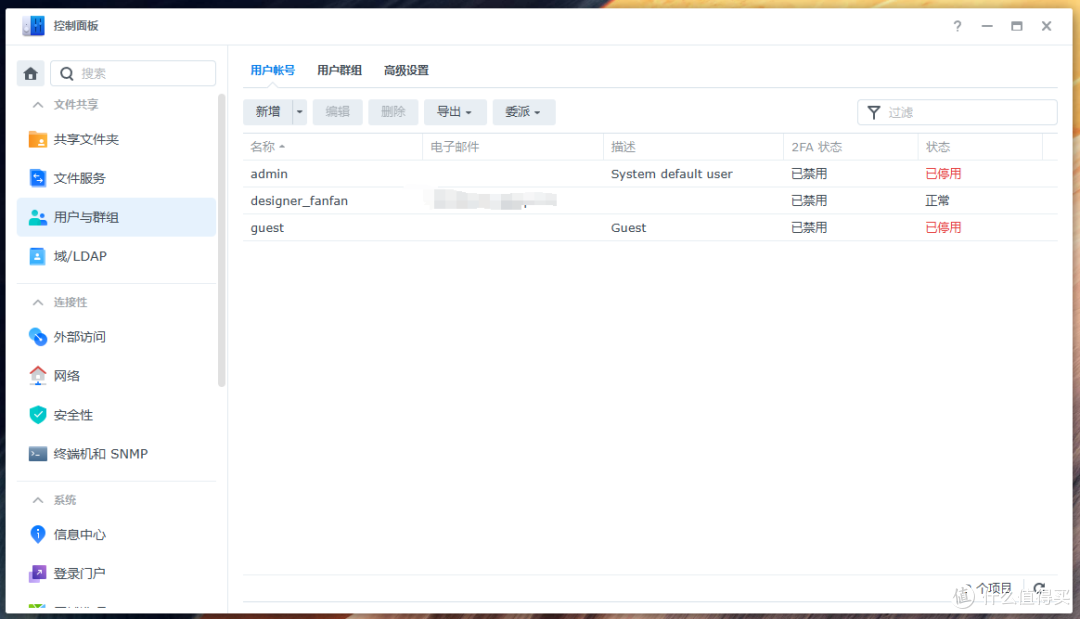Sort by the 名称 column header
Viewport: 1080px width, 619px height.
pos(332,147)
